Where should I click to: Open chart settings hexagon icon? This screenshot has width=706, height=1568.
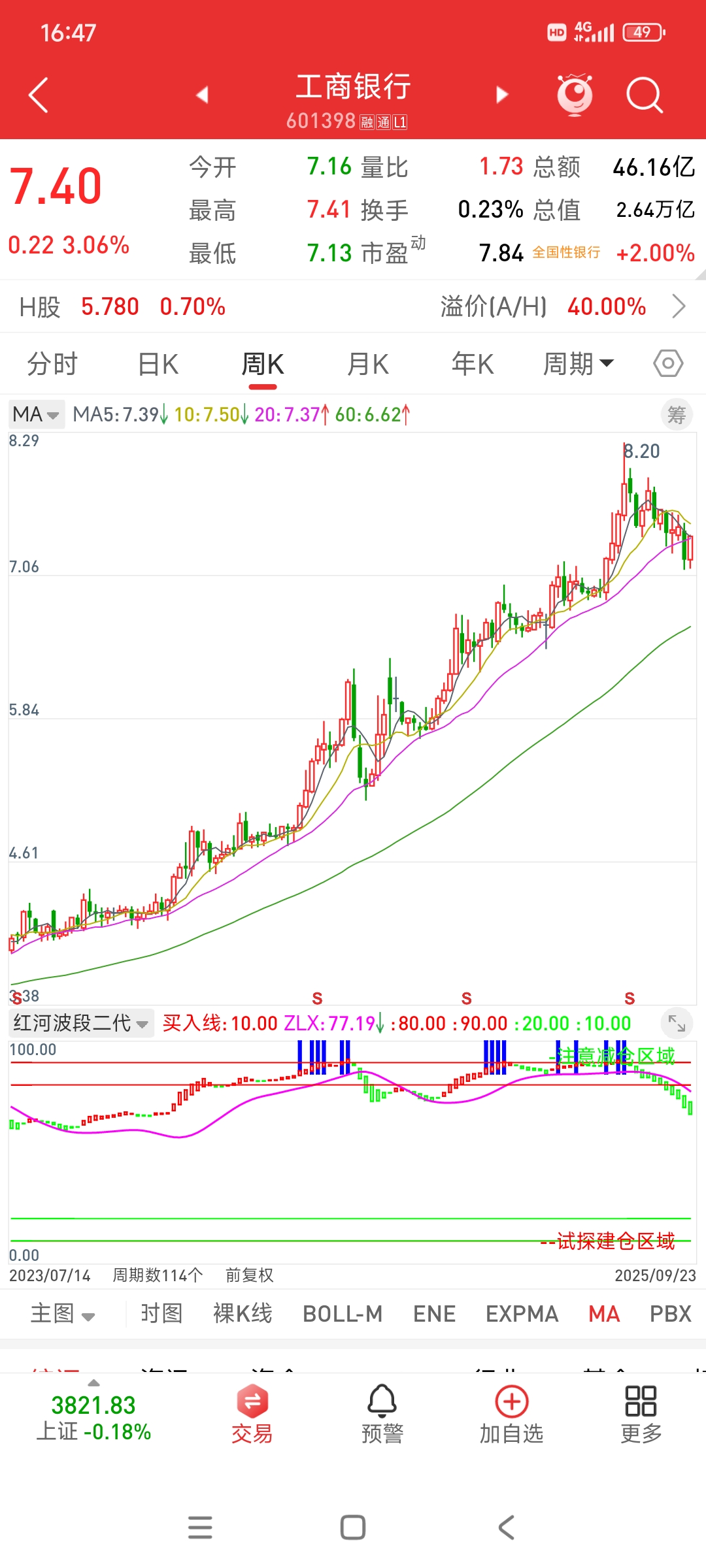[668, 363]
